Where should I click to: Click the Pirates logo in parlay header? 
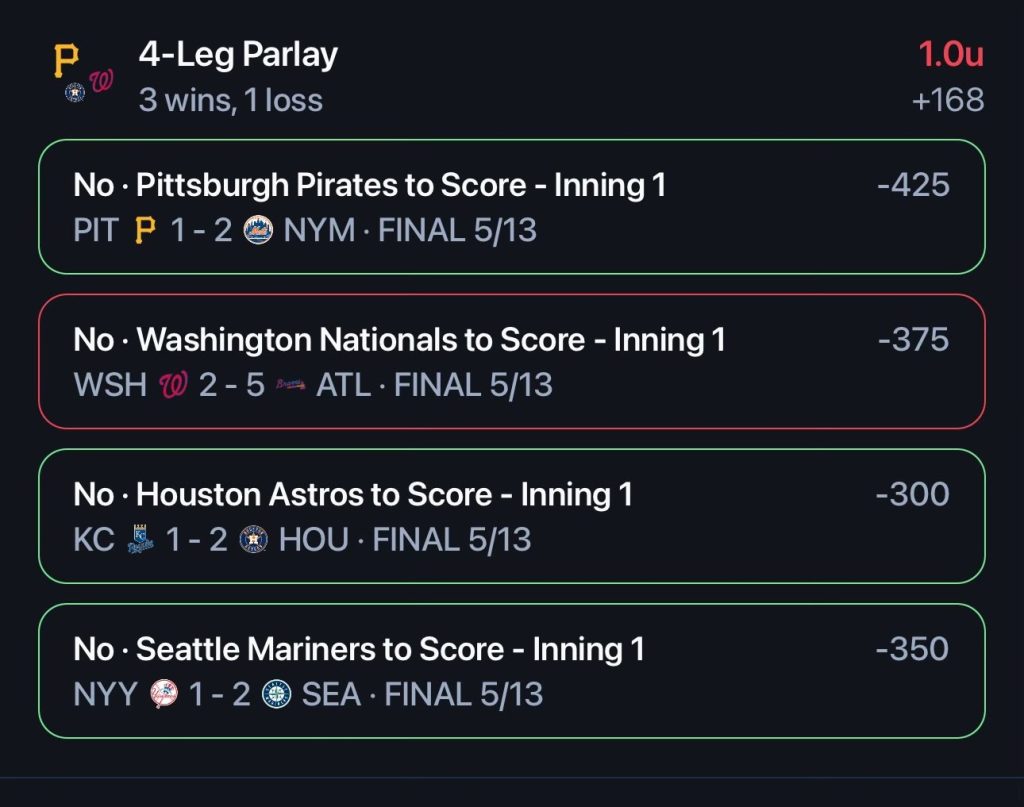click(x=66, y=60)
